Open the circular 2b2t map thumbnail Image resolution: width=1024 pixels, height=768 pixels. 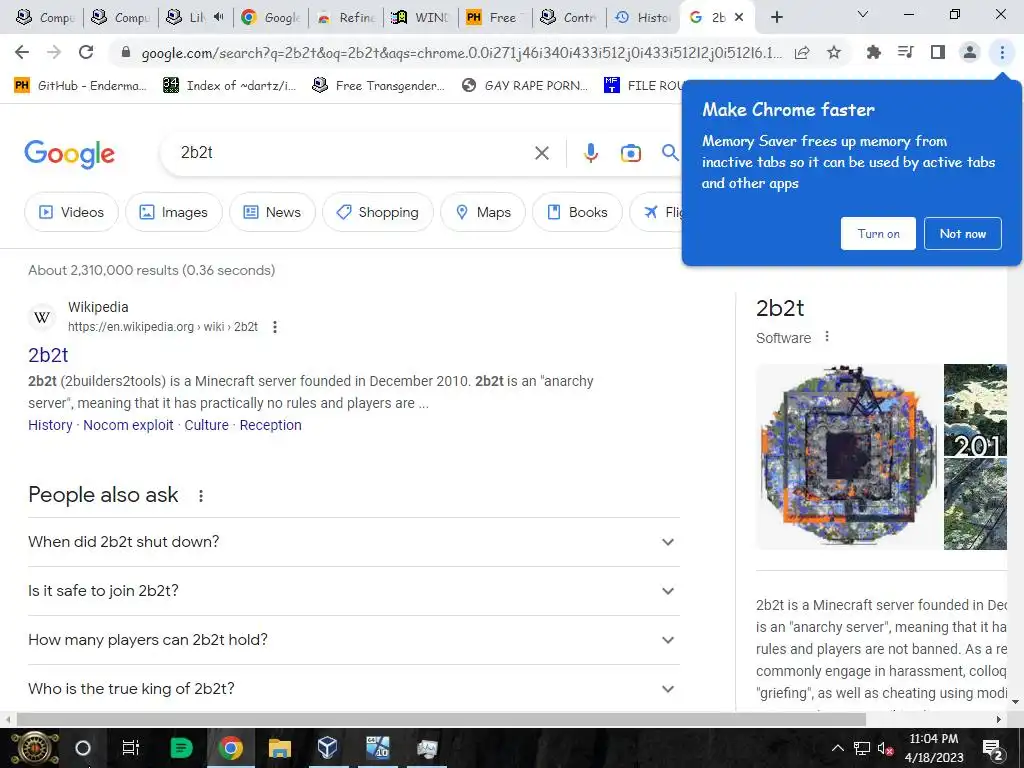pyautogui.click(x=848, y=456)
